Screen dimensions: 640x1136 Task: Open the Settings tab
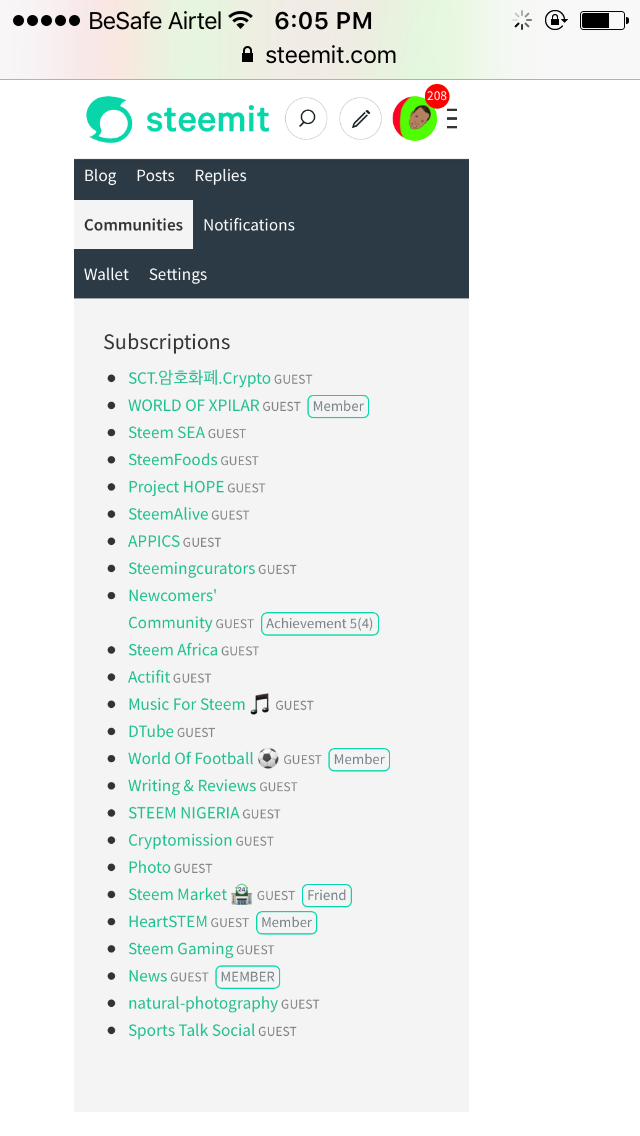coord(178,274)
